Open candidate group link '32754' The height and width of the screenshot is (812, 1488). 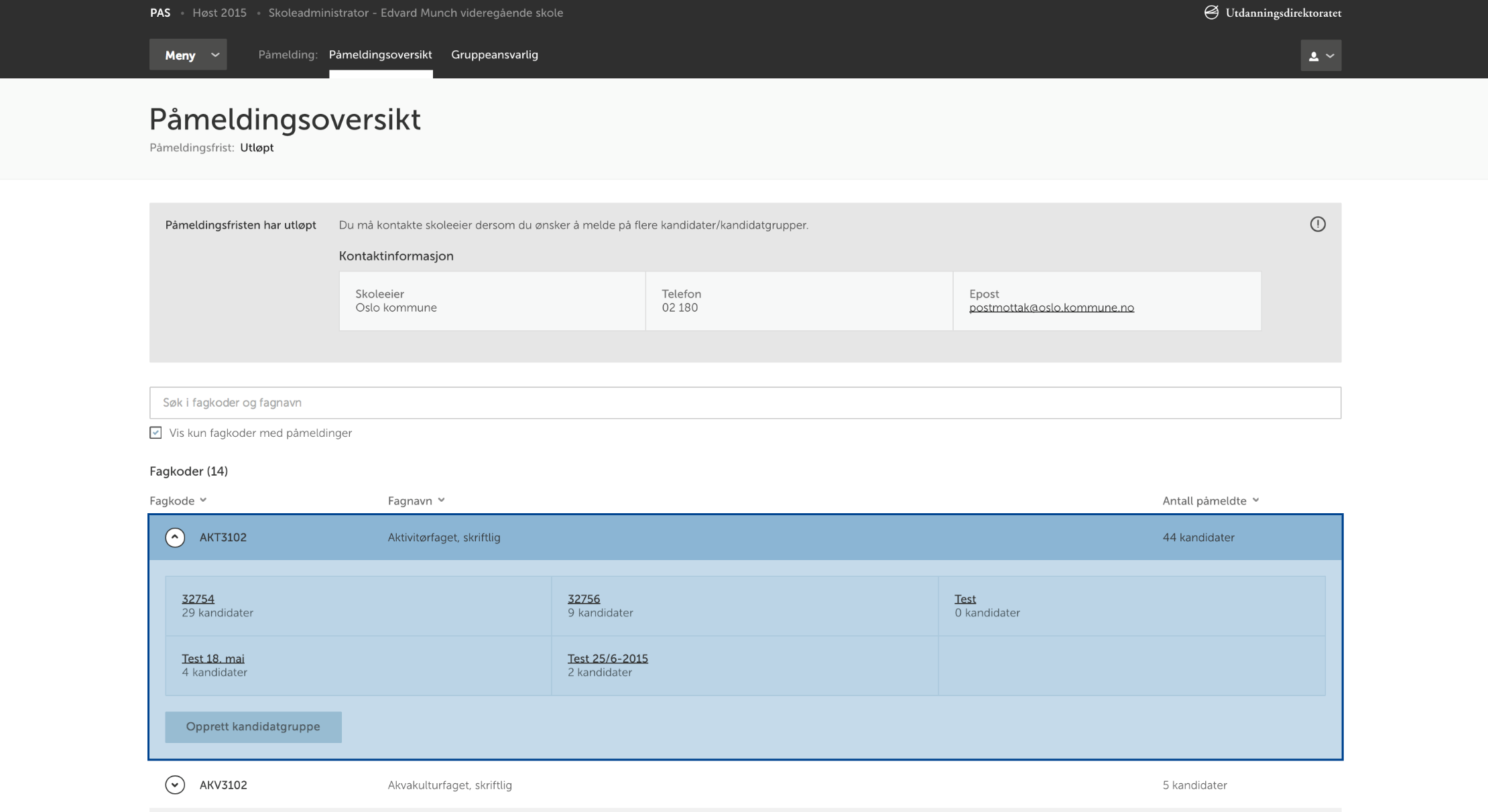[197, 598]
